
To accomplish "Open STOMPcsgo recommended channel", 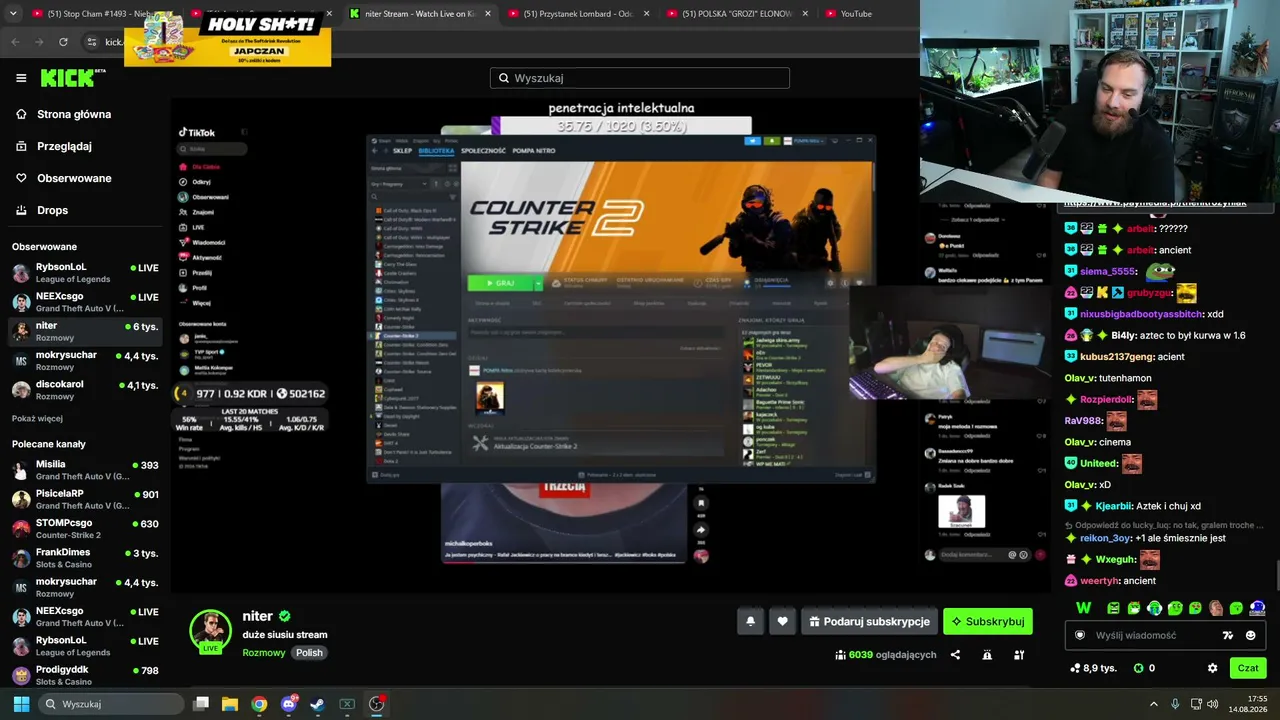I will [85, 528].
